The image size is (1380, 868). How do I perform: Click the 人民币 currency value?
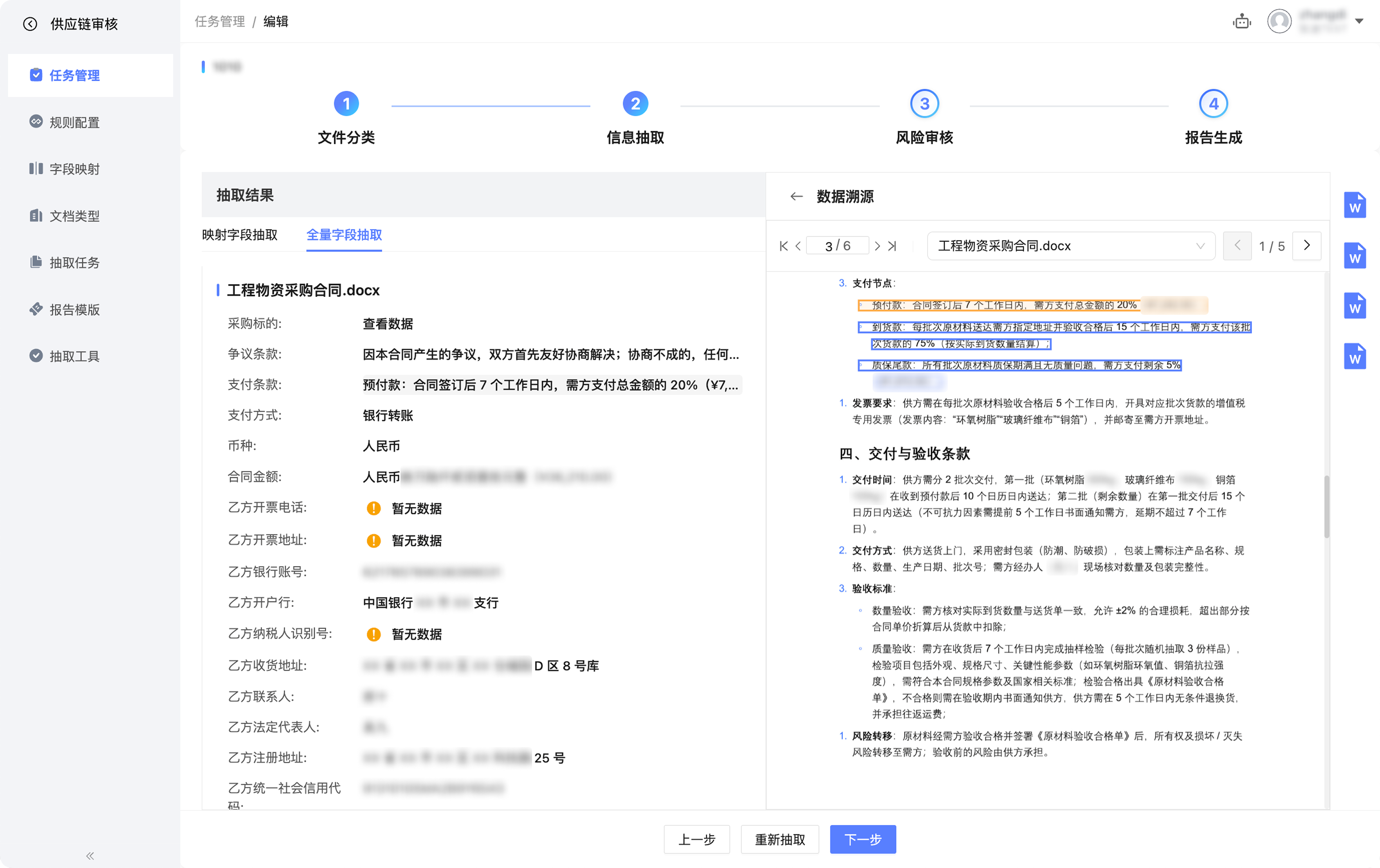click(x=381, y=446)
